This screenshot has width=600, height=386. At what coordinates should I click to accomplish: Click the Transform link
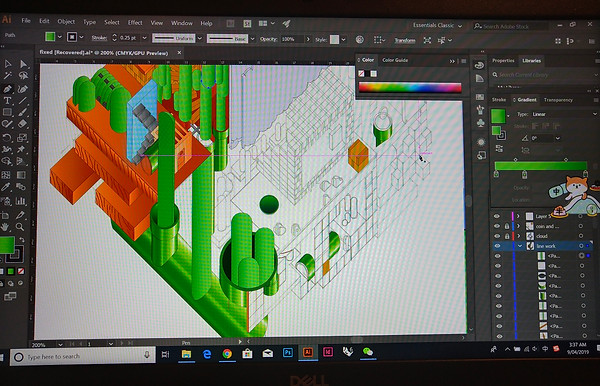tap(404, 40)
